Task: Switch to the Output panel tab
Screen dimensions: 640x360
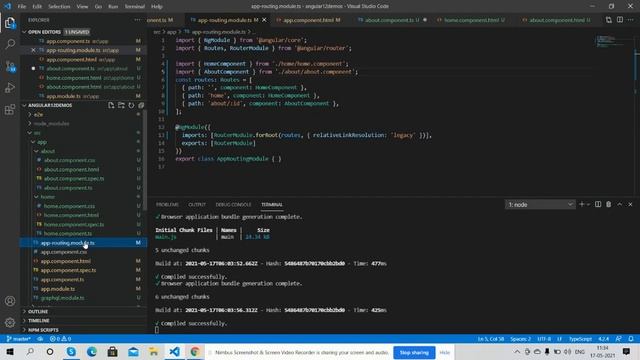Action: 197,204
